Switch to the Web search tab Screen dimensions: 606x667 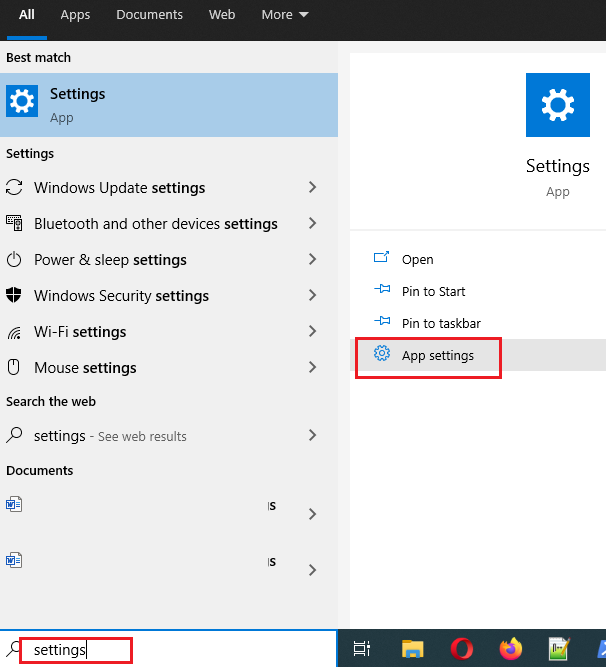222,15
